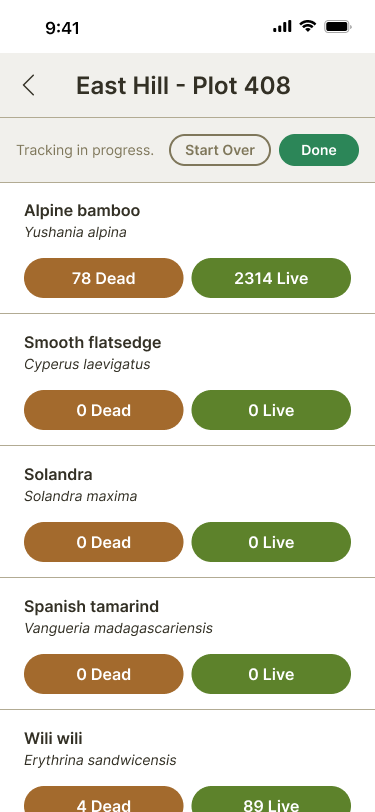375x812 pixels.
Task: Add a dead count for Solandra
Action: [104, 542]
